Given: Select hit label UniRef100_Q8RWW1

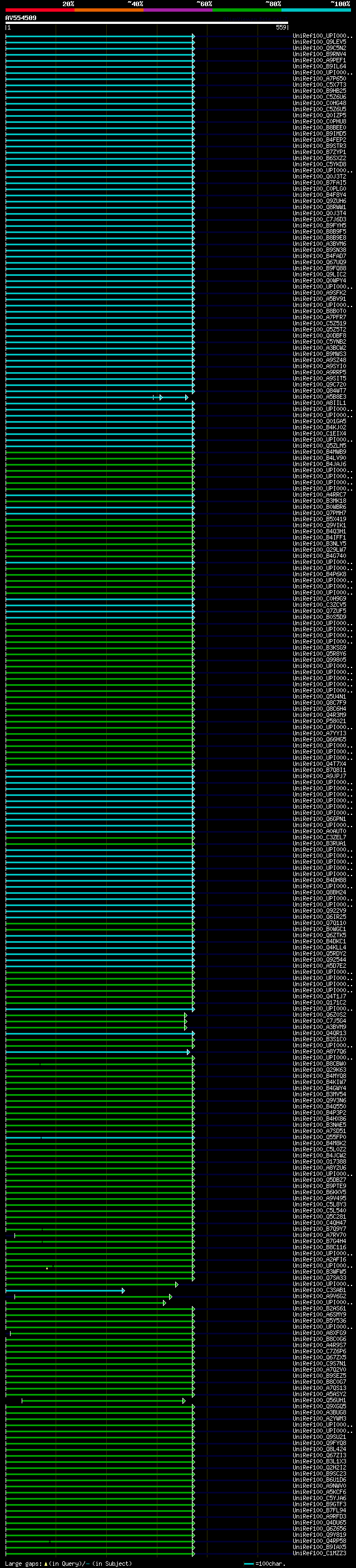Looking at the screenshot, I should click(319, 207).
